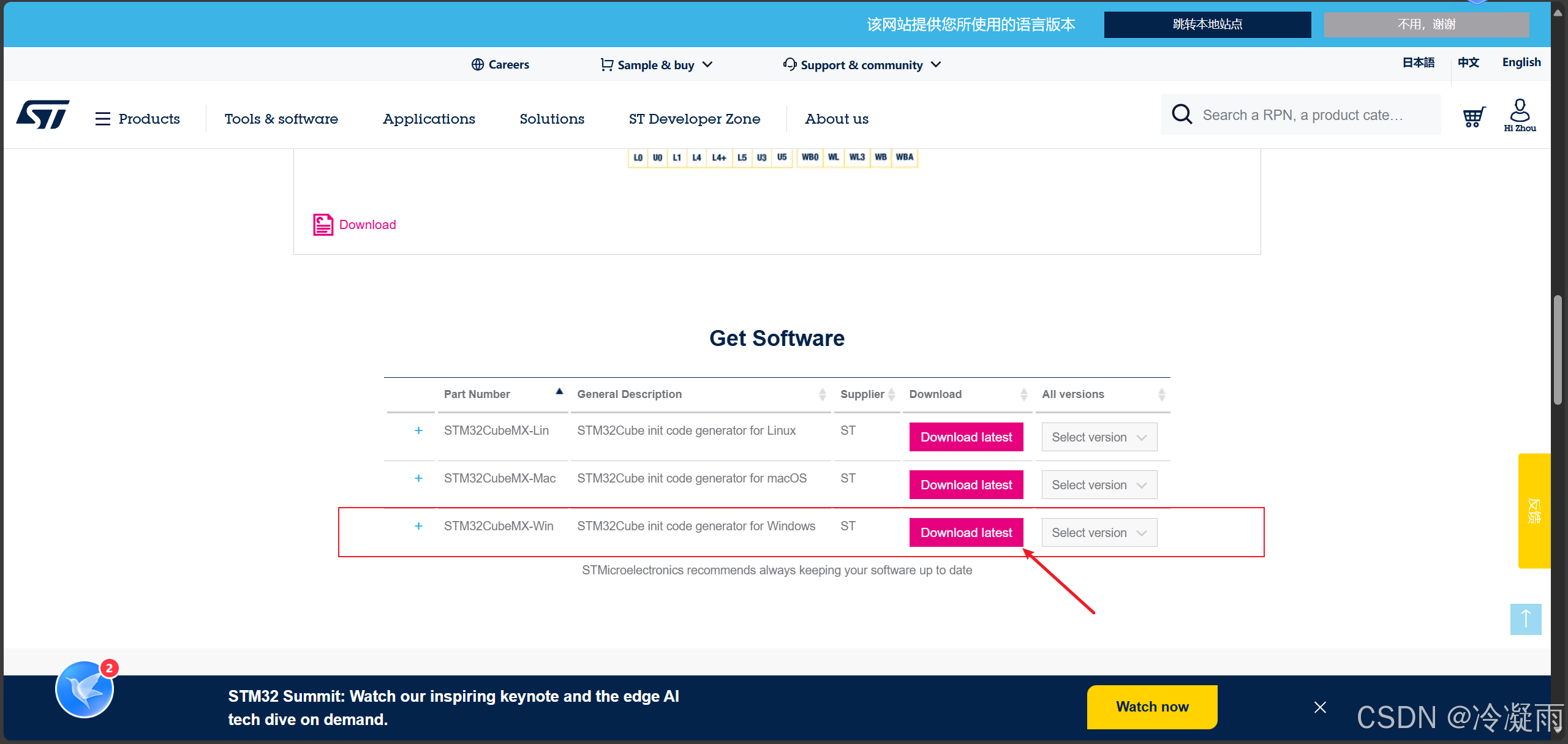The height and width of the screenshot is (744, 1568).
Task: Click the STM32CubeMX-Lin part number text
Action: (496, 430)
